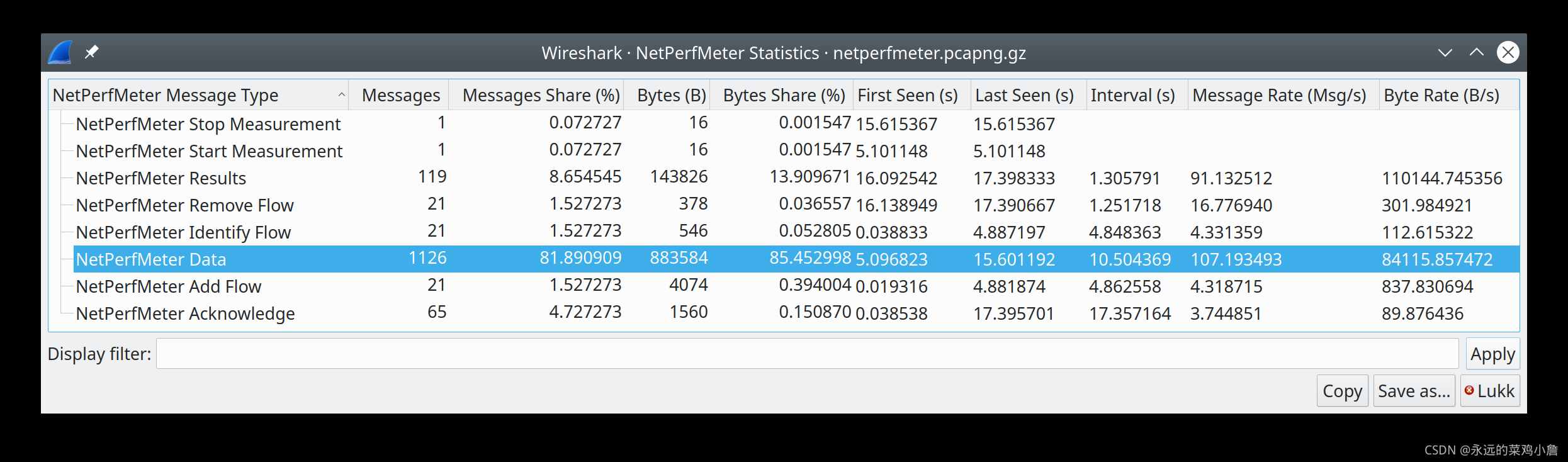This screenshot has height=462, width=1568.
Task: Sort by NetPerfMeter Message Type column
Action: pyautogui.click(x=198, y=95)
